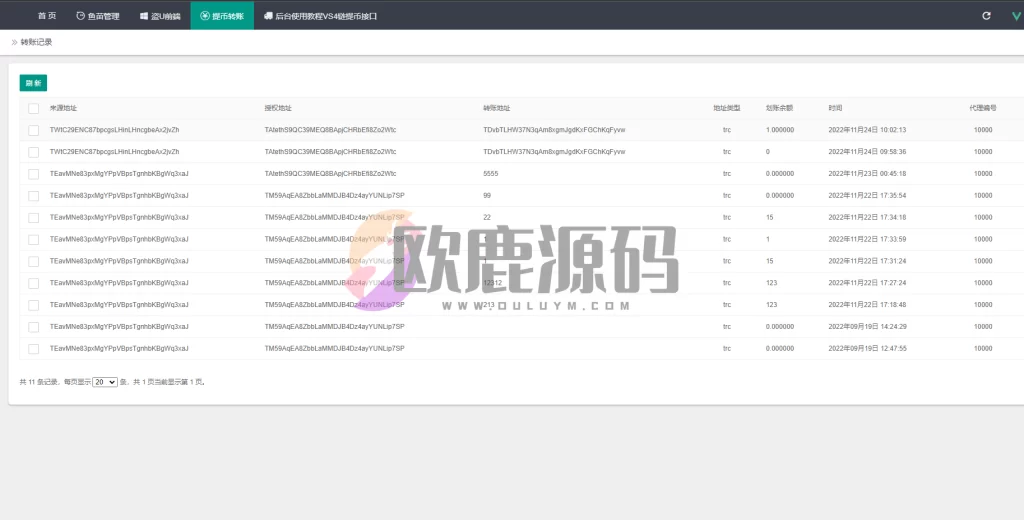Toggle the select-all checkbox in the table header

point(33,108)
